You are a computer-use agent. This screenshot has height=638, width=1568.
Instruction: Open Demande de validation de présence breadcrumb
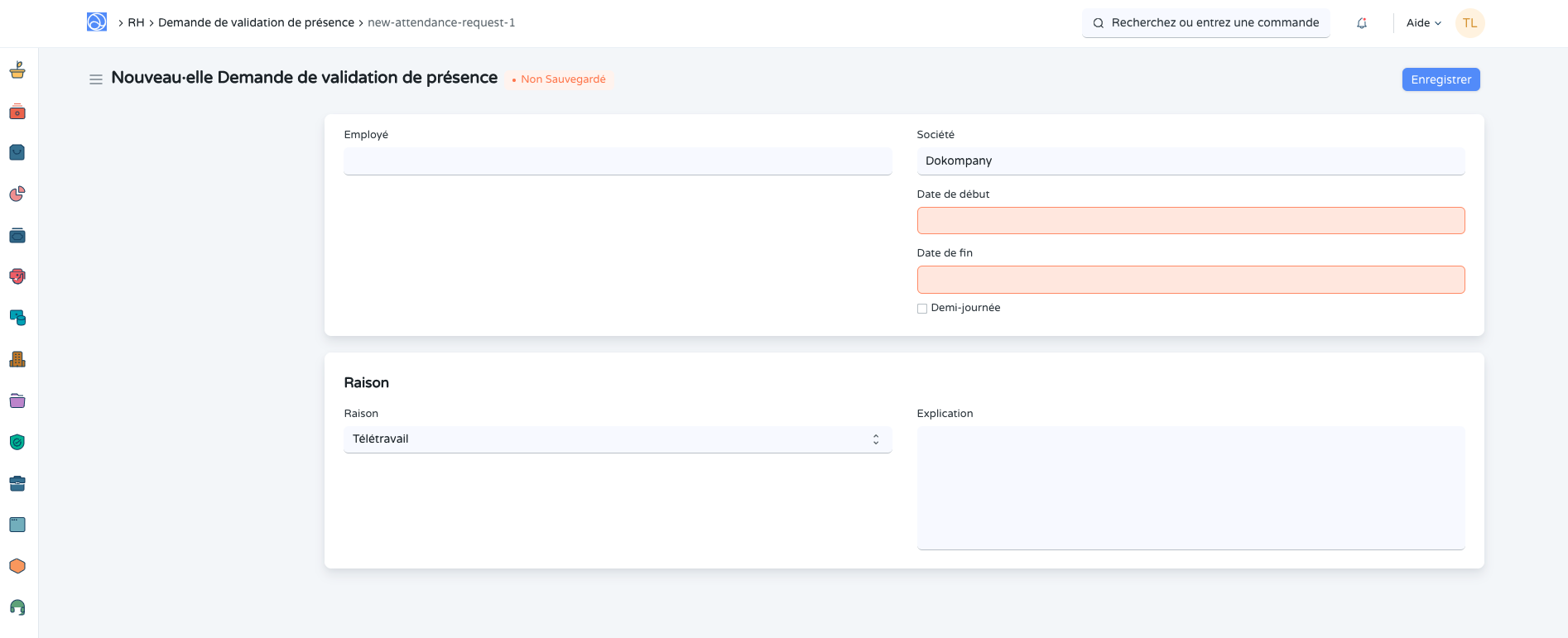(x=256, y=23)
